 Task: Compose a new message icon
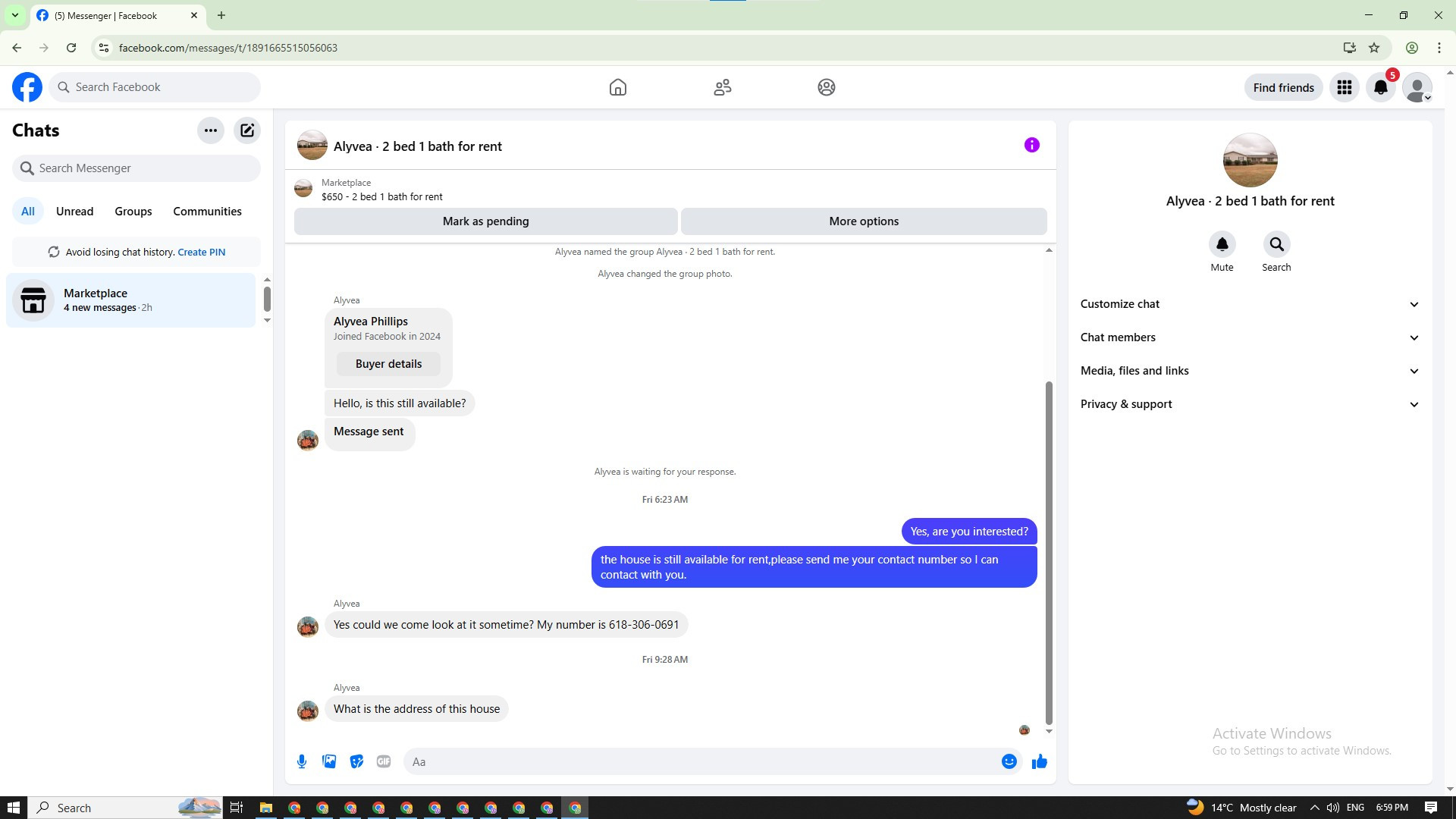[247, 130]
